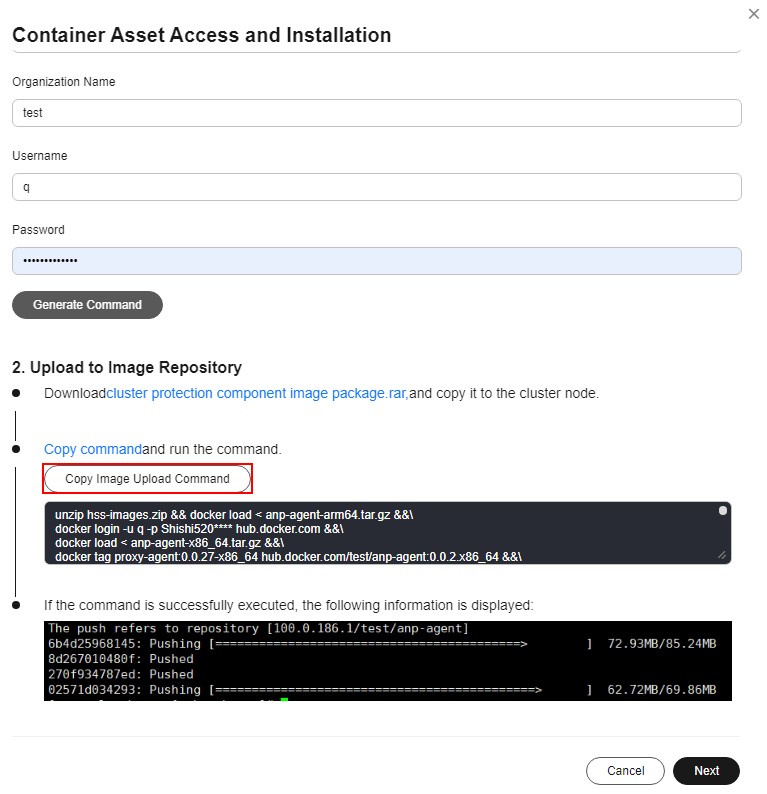Image resolution: width=767 pixels, height=794 pixels.
Task: Focus the Username input field
Action: pyautogui.click(x=377, y=187)
